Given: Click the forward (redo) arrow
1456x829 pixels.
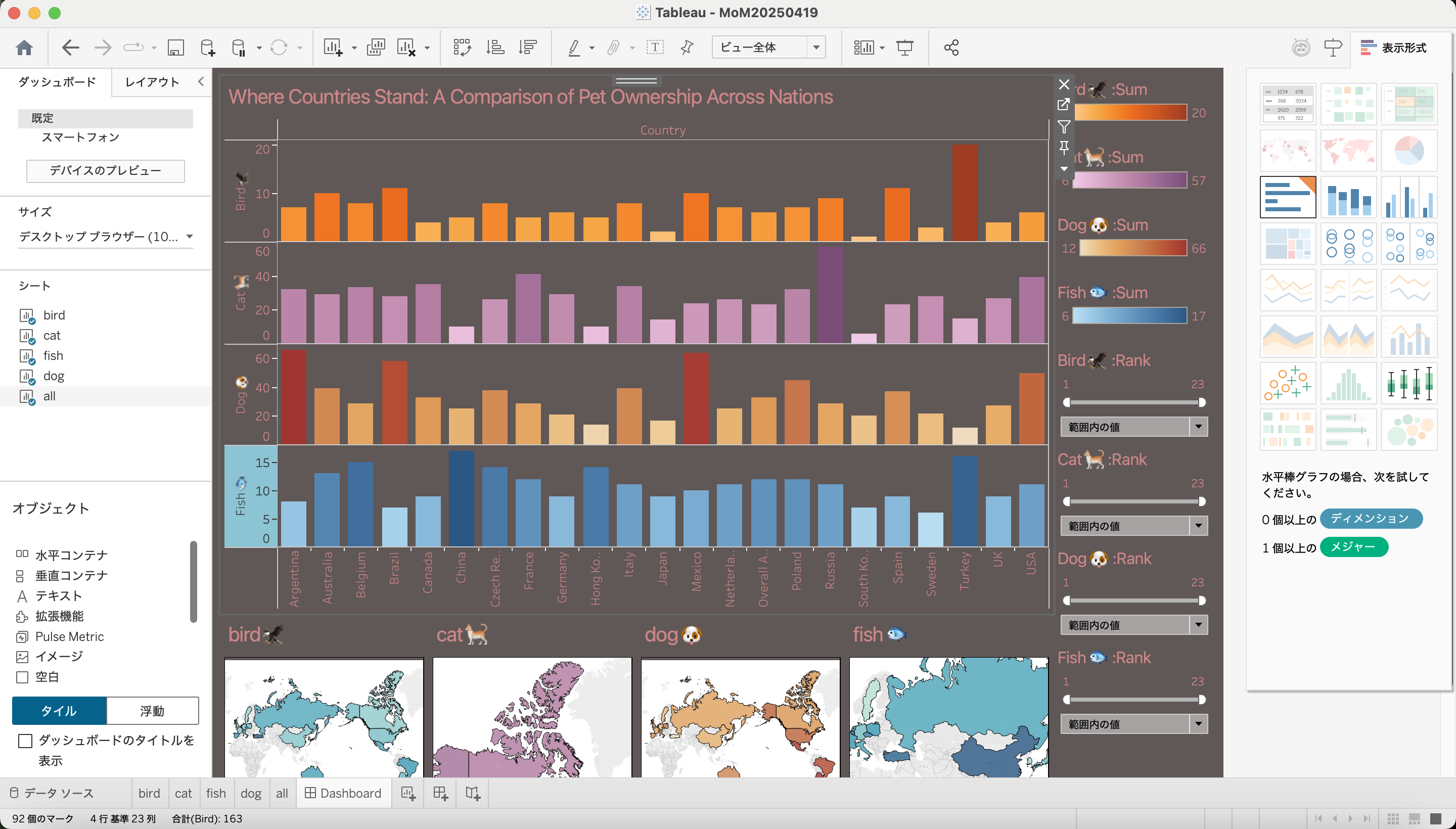Looking at the screenshot, I should [103, 47].
